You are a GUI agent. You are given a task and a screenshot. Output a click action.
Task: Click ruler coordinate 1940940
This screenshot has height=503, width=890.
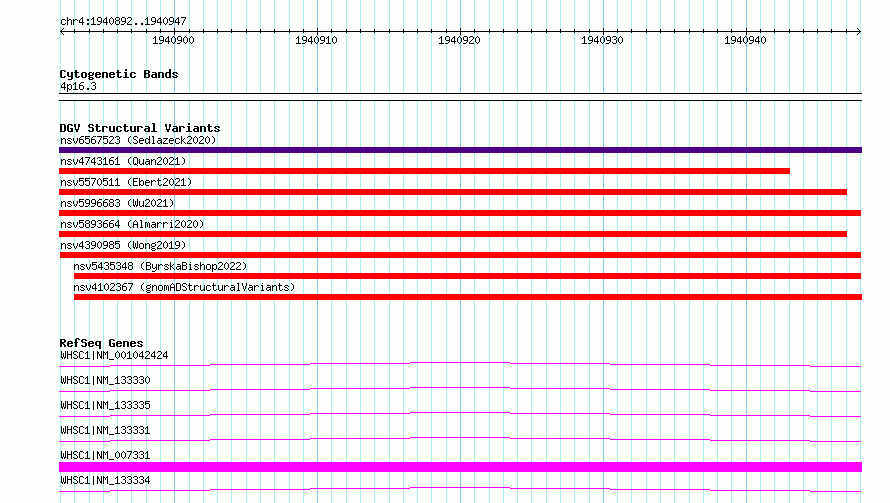(745, 40)
